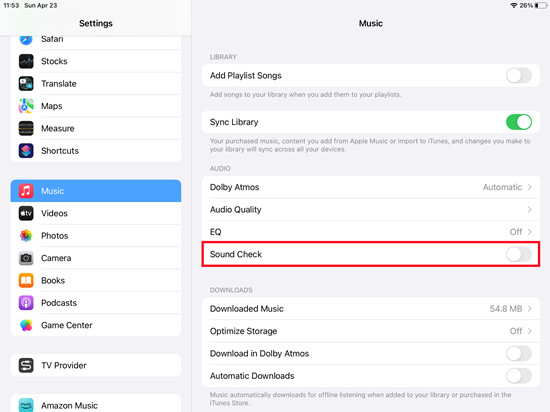Open Dolby Atmos chevron next to Automatic
Image resolution: width=550 pixels, height=412 pixels.
pyautogui.click(x=530, y=187)
